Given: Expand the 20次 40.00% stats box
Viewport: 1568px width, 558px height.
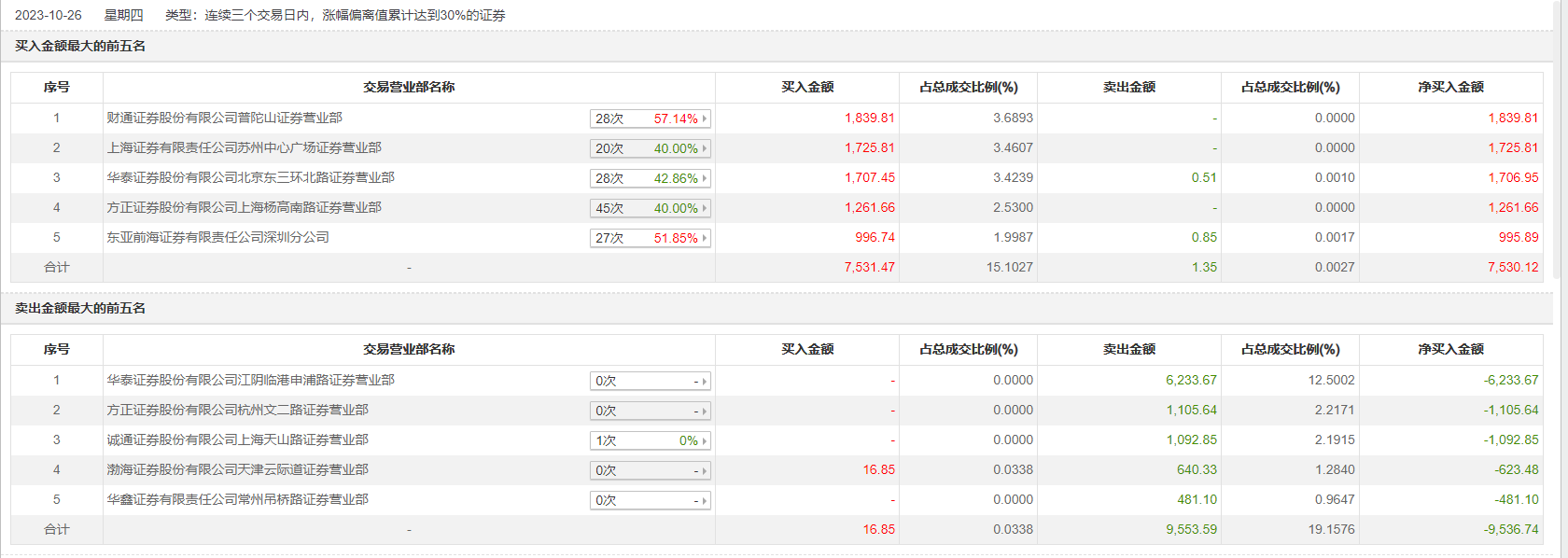Looking at the screenshot, I should (x=650, y=148).
